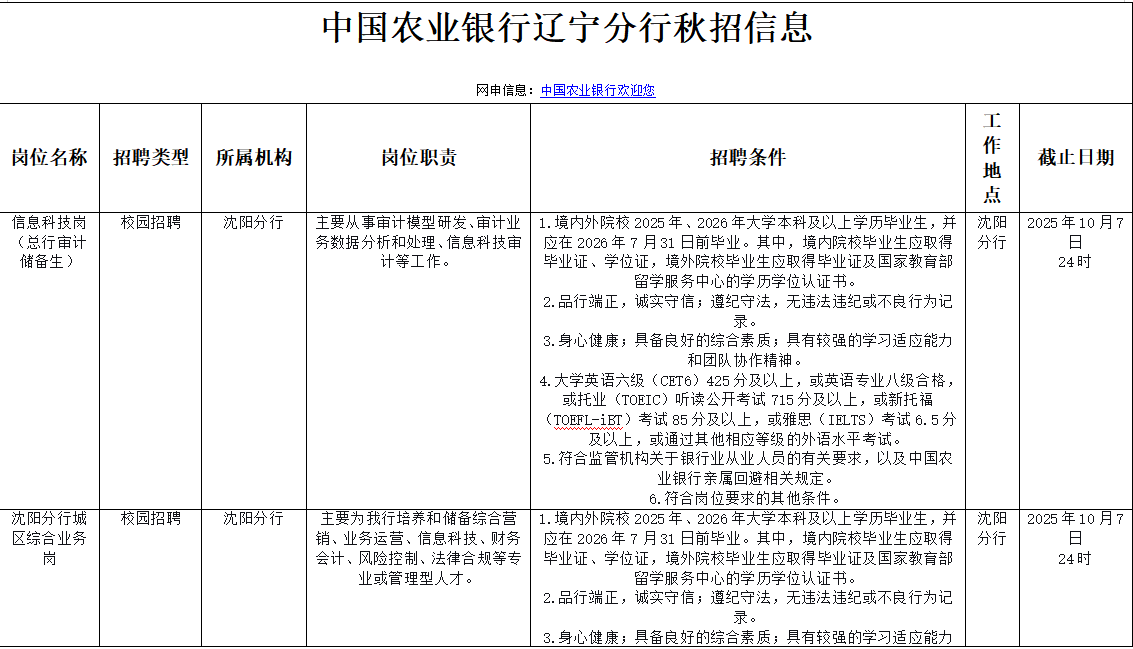
Task: Click 校园招聘 in the 城区综合业务岗 row
Action: [151, 519]
